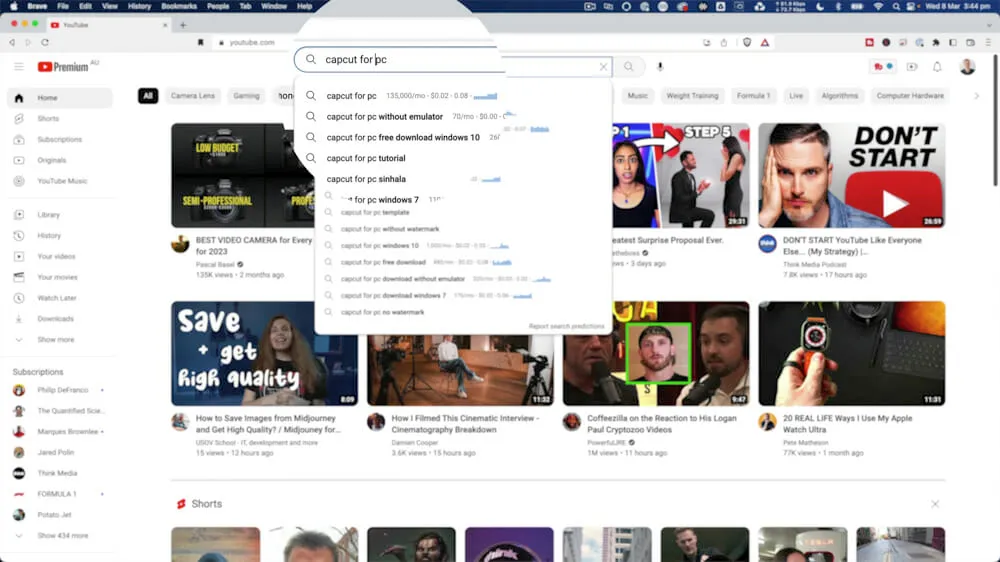This screenshot has width=1000, height=562.
Task: Select suggestion "capcut for pc tutorial"
Action: 366,158
